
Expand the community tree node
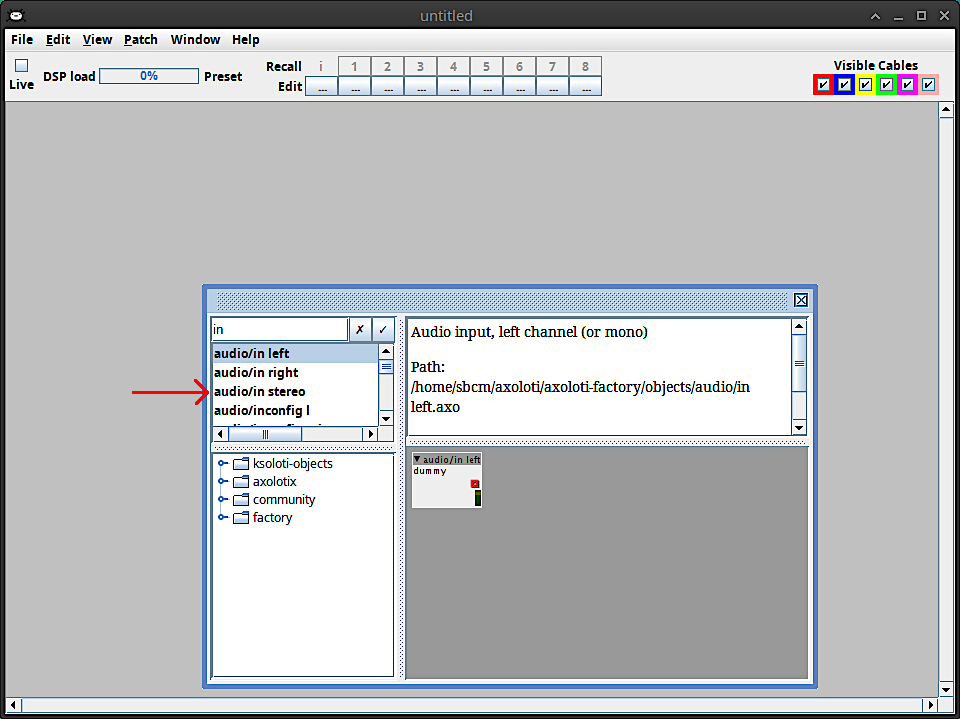point(223,500)
